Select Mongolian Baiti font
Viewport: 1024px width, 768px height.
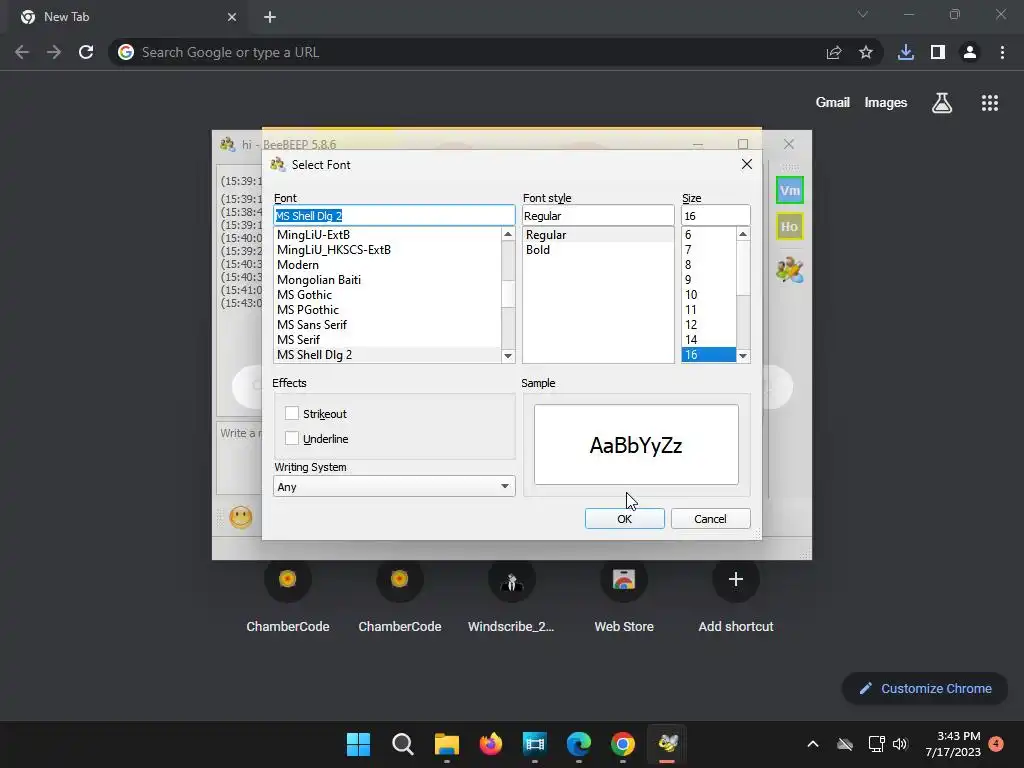pos(388,280)
